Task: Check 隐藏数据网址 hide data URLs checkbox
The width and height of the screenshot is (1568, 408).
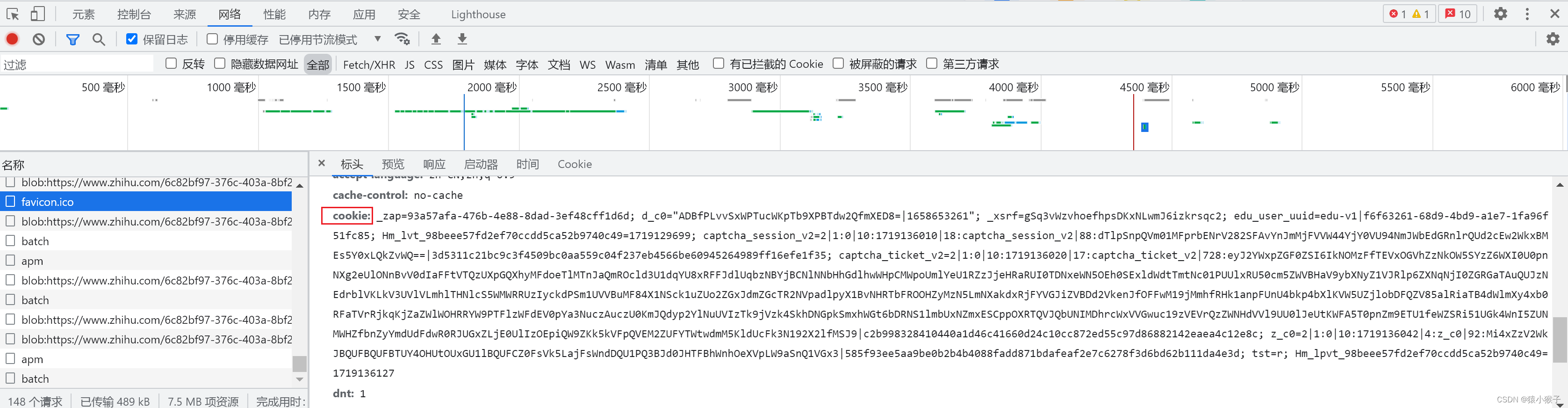Action: [x=220, y=63]
